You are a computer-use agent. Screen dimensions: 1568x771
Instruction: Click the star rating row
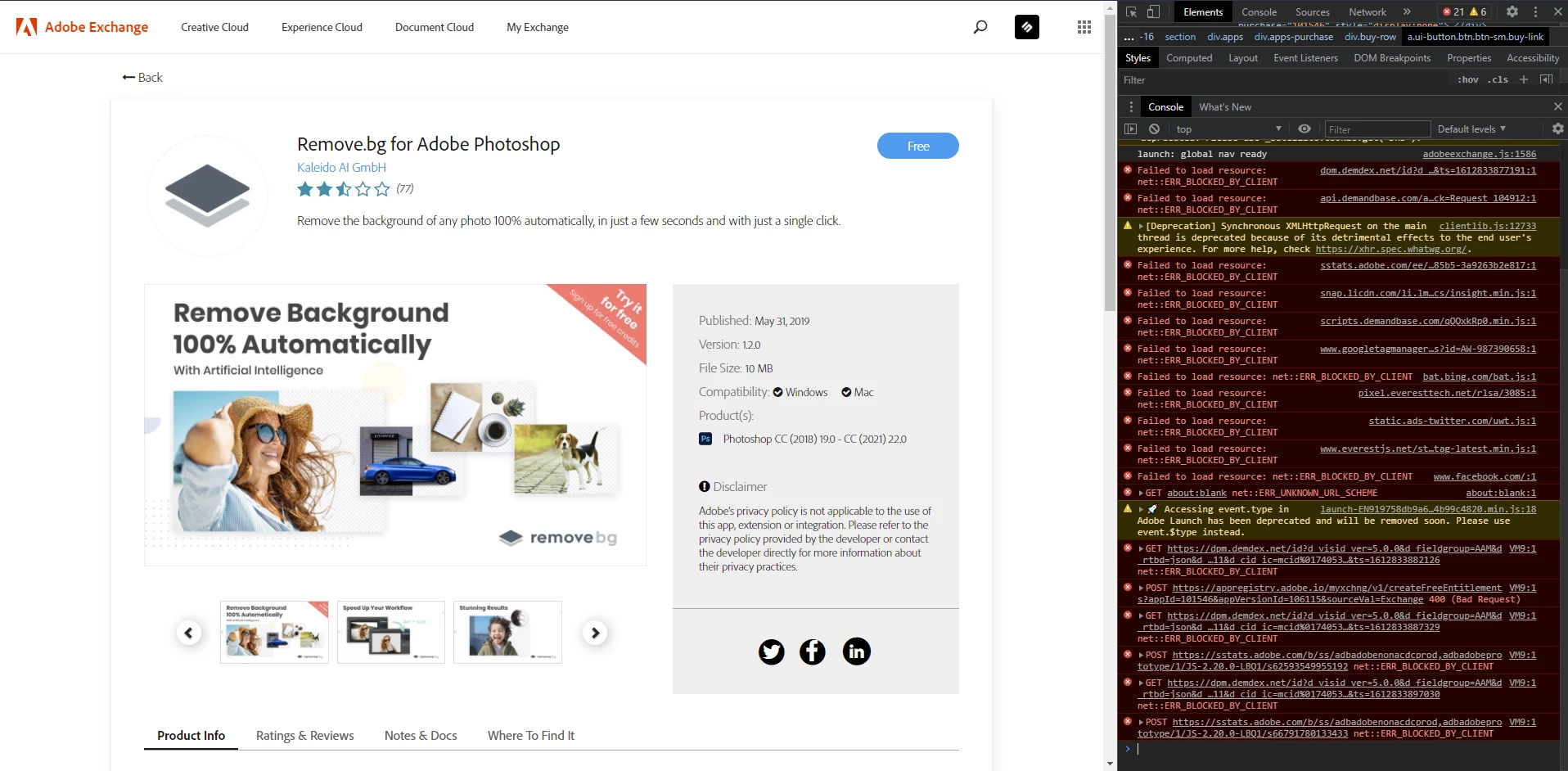pyautogui.click(x=344, y=189)
